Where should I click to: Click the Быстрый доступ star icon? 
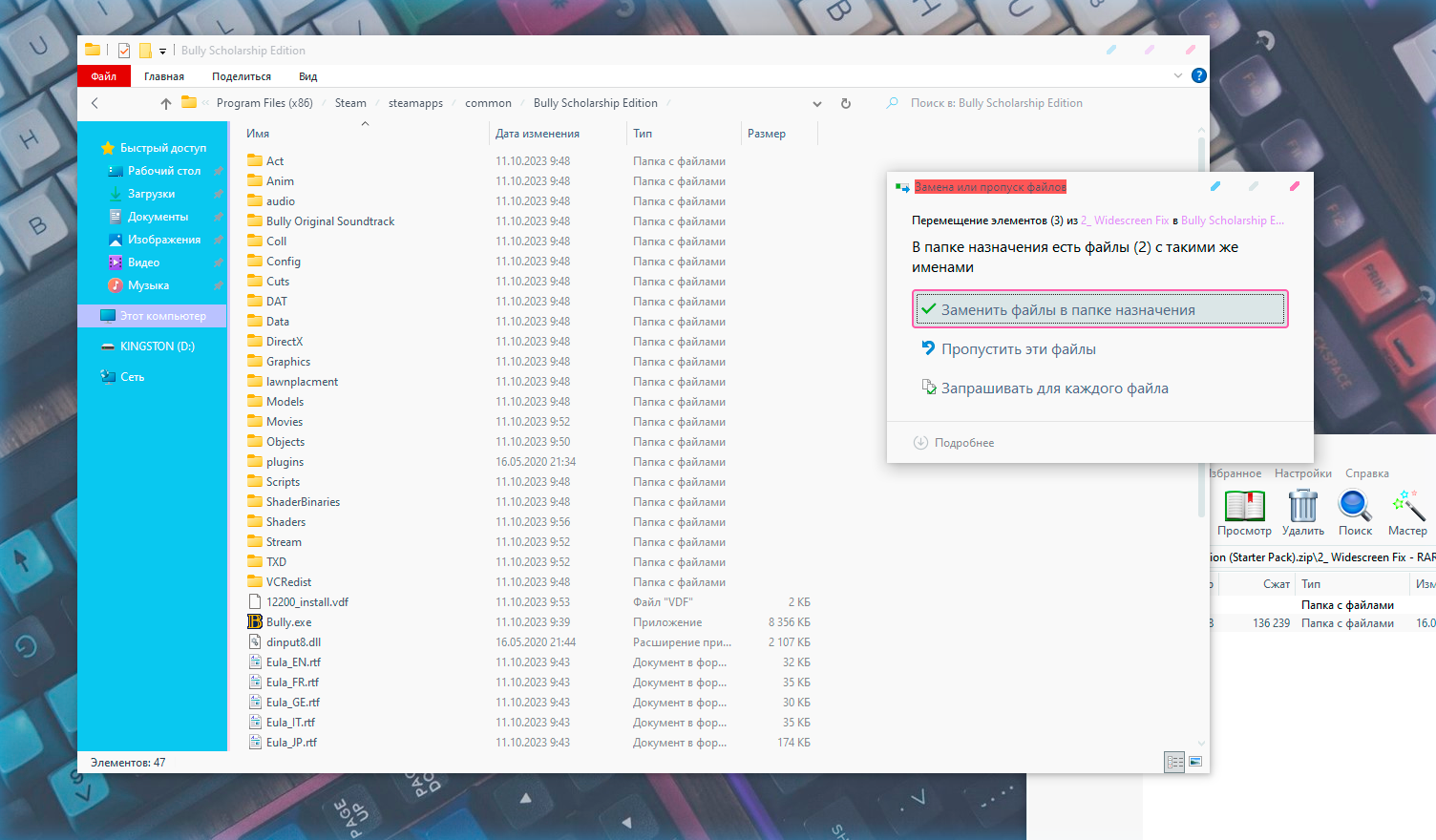pos(108,148)
